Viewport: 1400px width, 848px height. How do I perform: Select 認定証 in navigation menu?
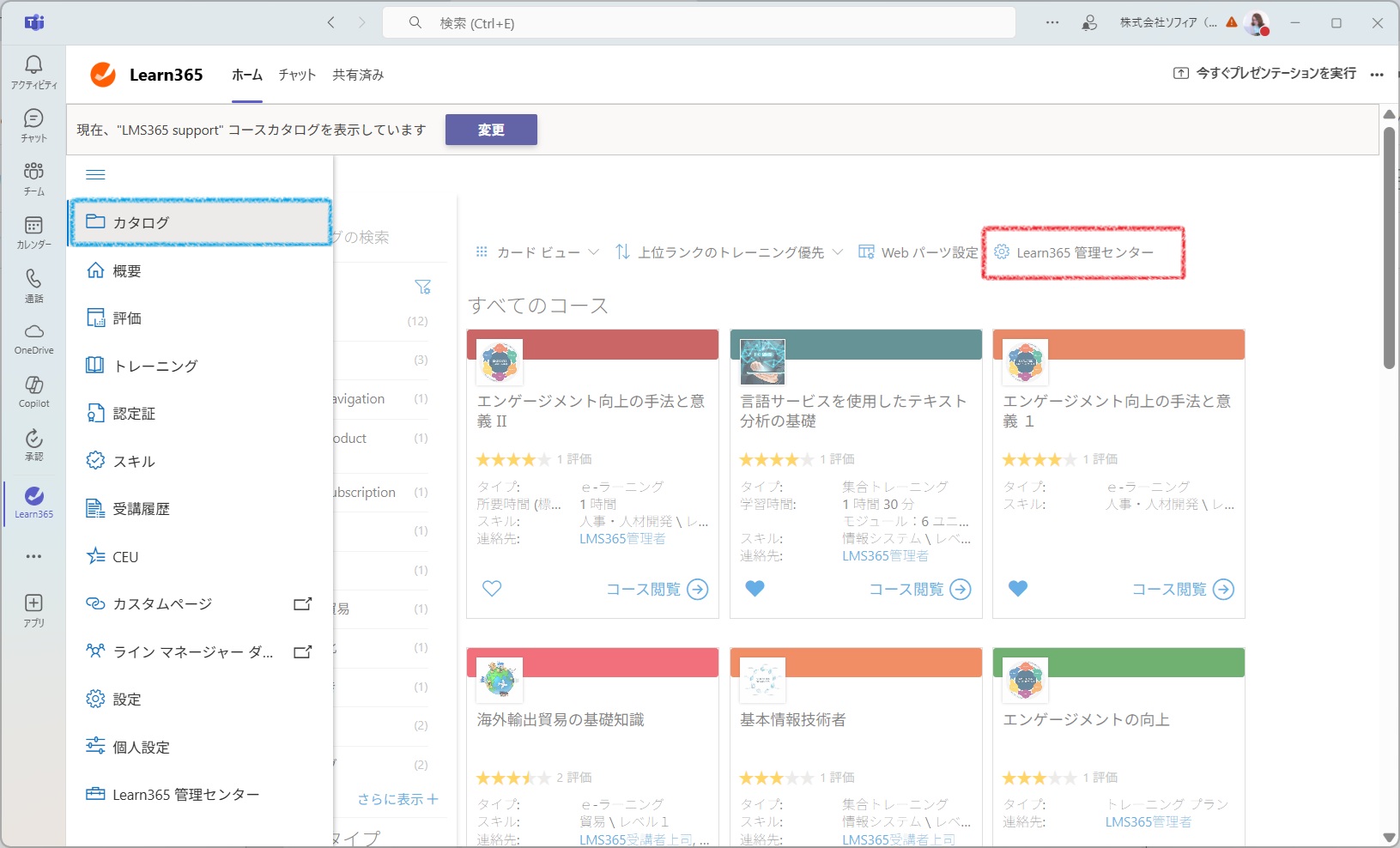(x=200, y=414)
